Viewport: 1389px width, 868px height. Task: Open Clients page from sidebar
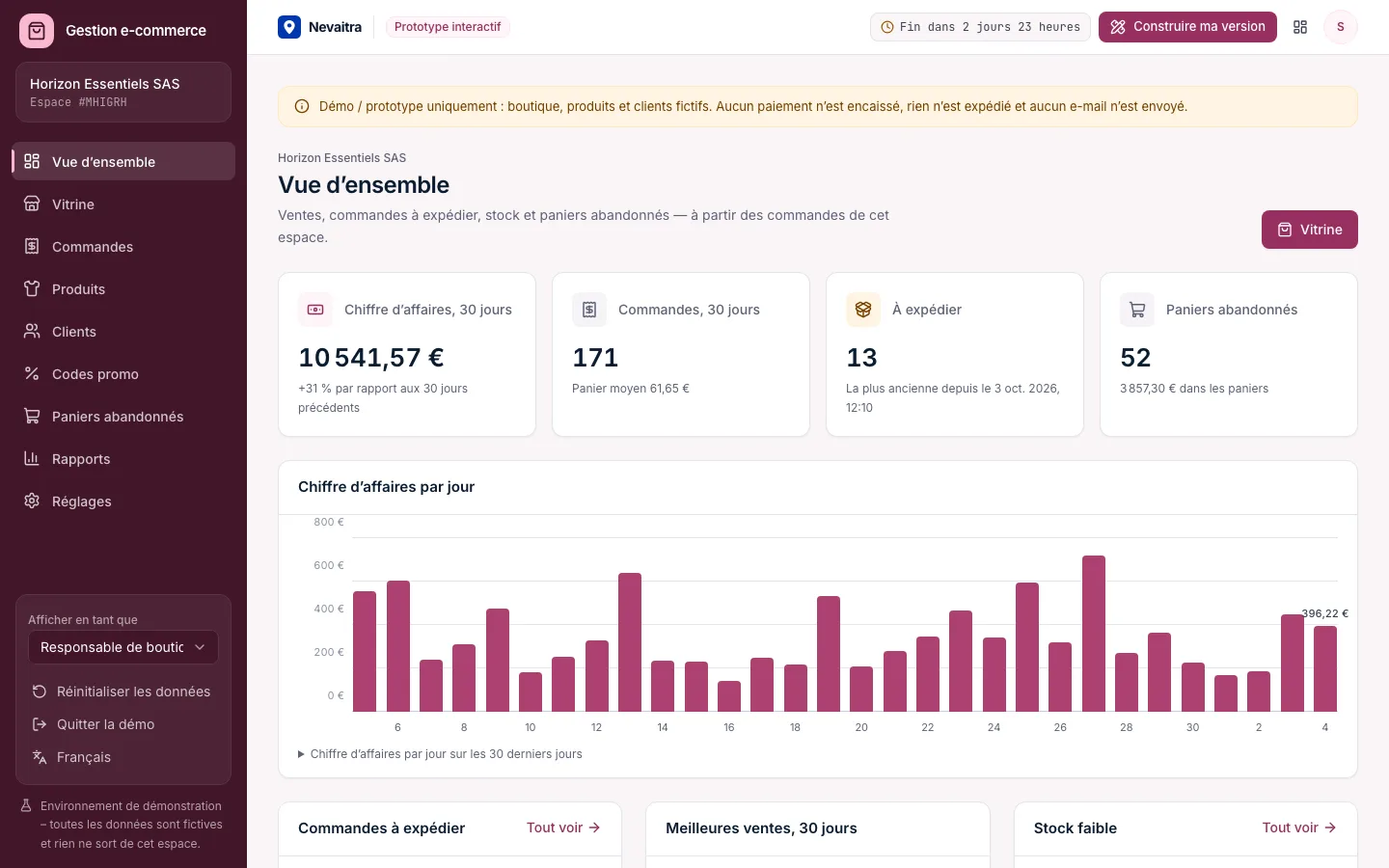[123, 331]
